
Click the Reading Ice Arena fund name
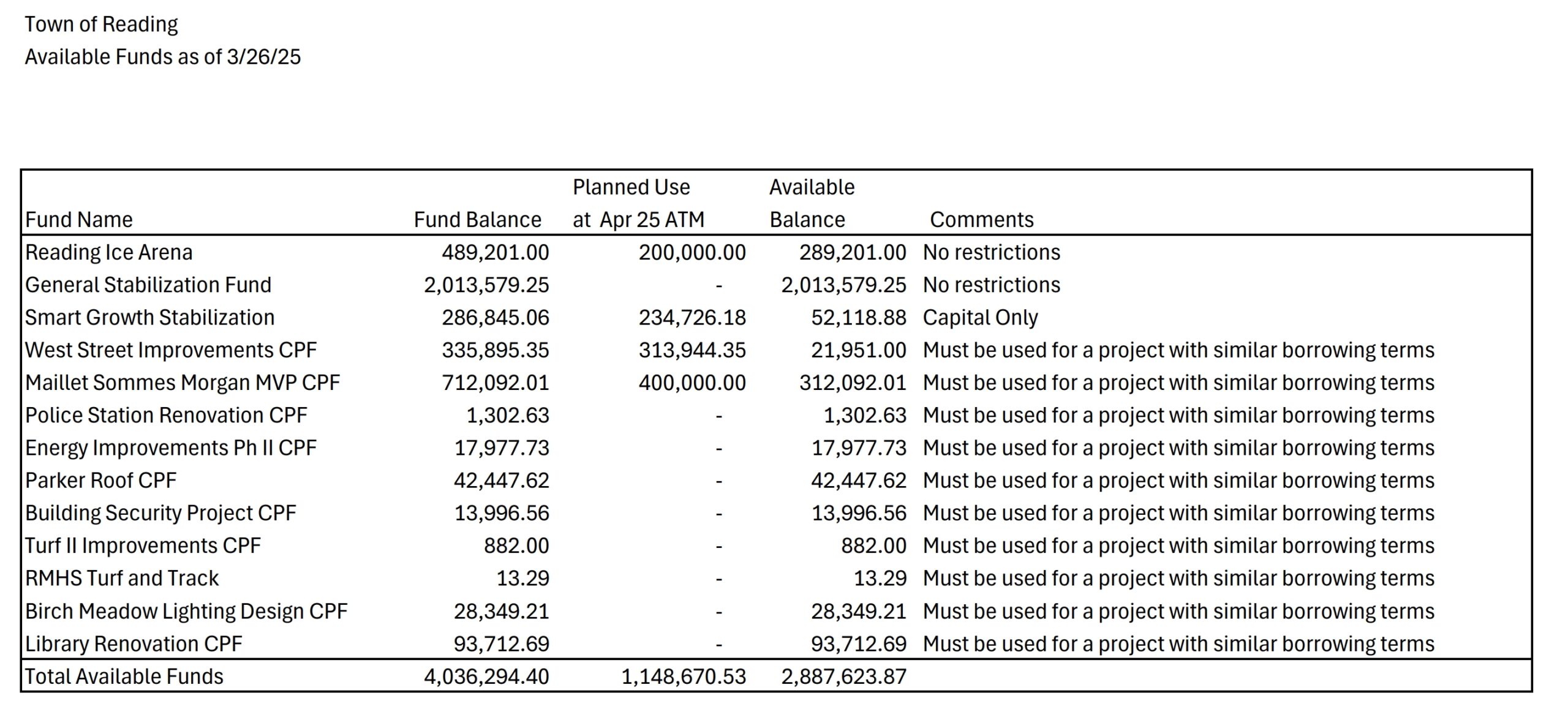109,252
